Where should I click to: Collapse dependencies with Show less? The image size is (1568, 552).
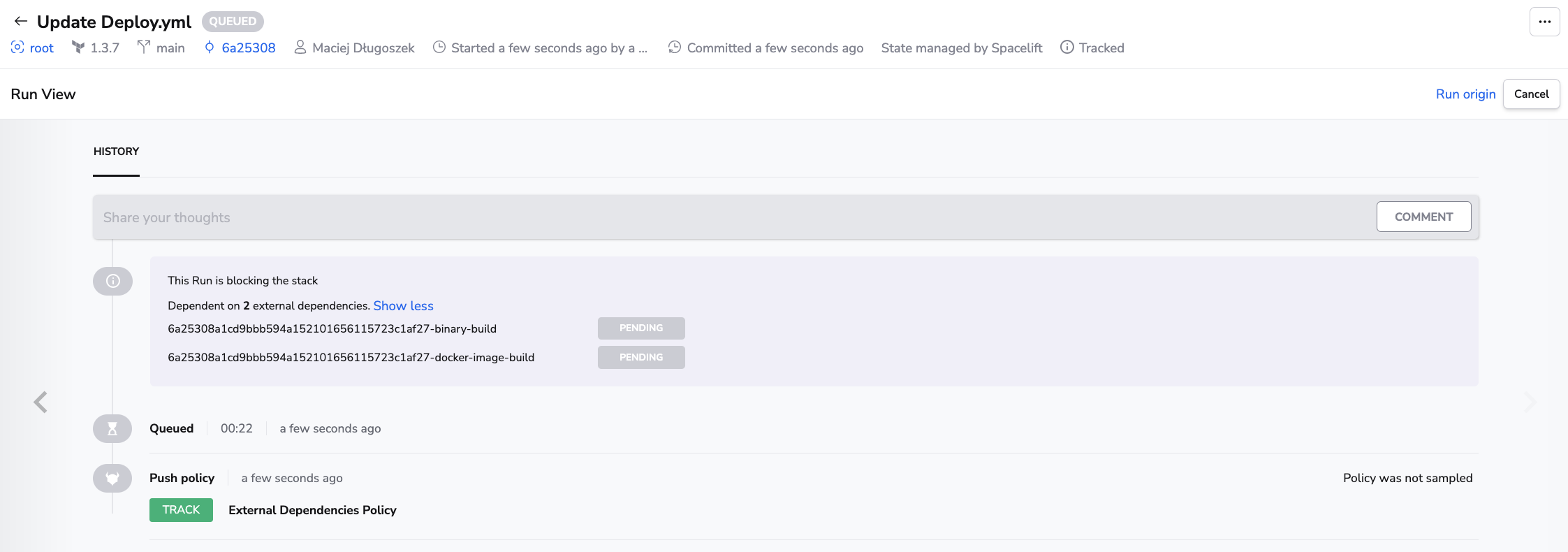(403, 306)
